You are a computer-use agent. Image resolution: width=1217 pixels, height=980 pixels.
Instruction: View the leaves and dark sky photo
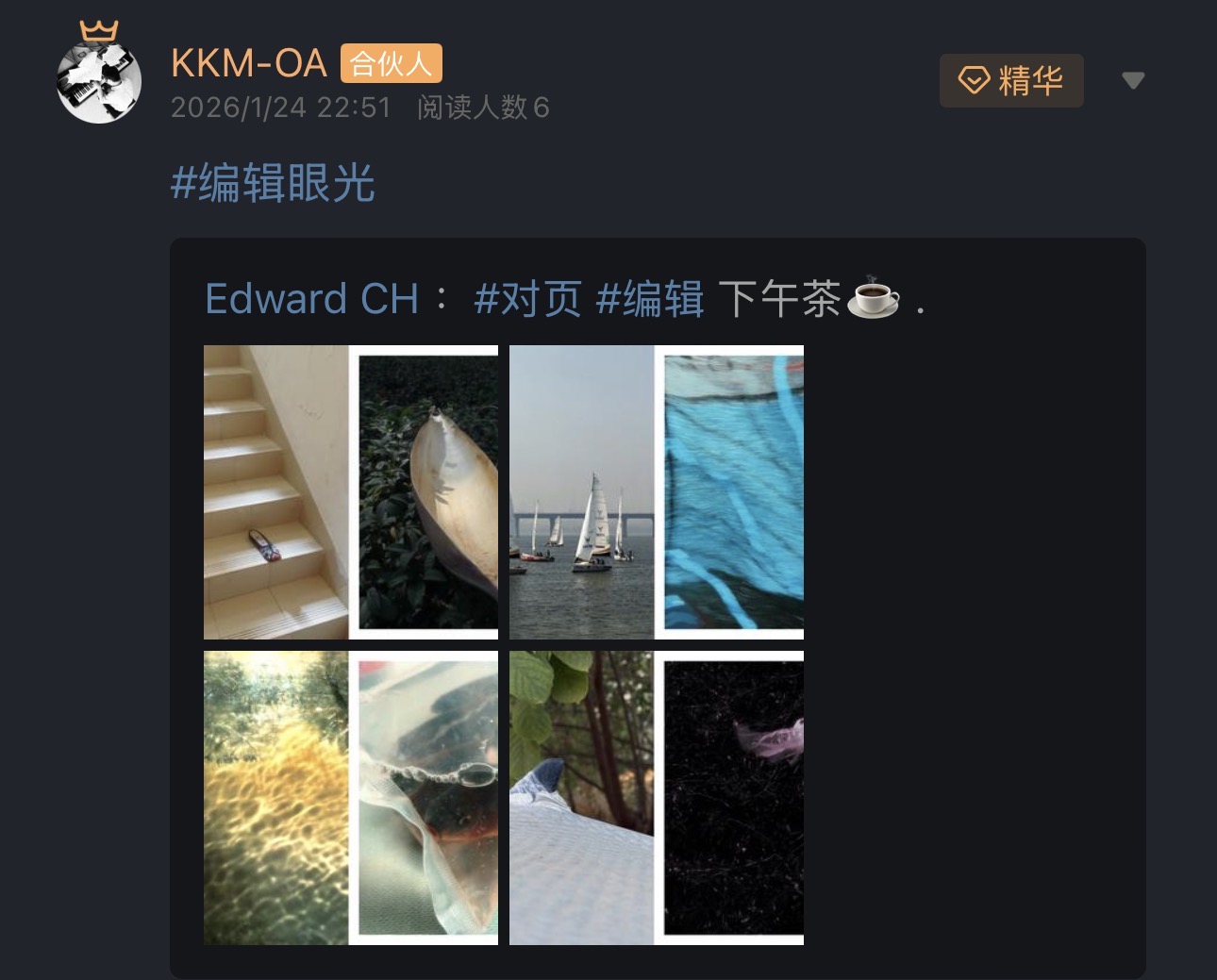[x=657, y=798]
